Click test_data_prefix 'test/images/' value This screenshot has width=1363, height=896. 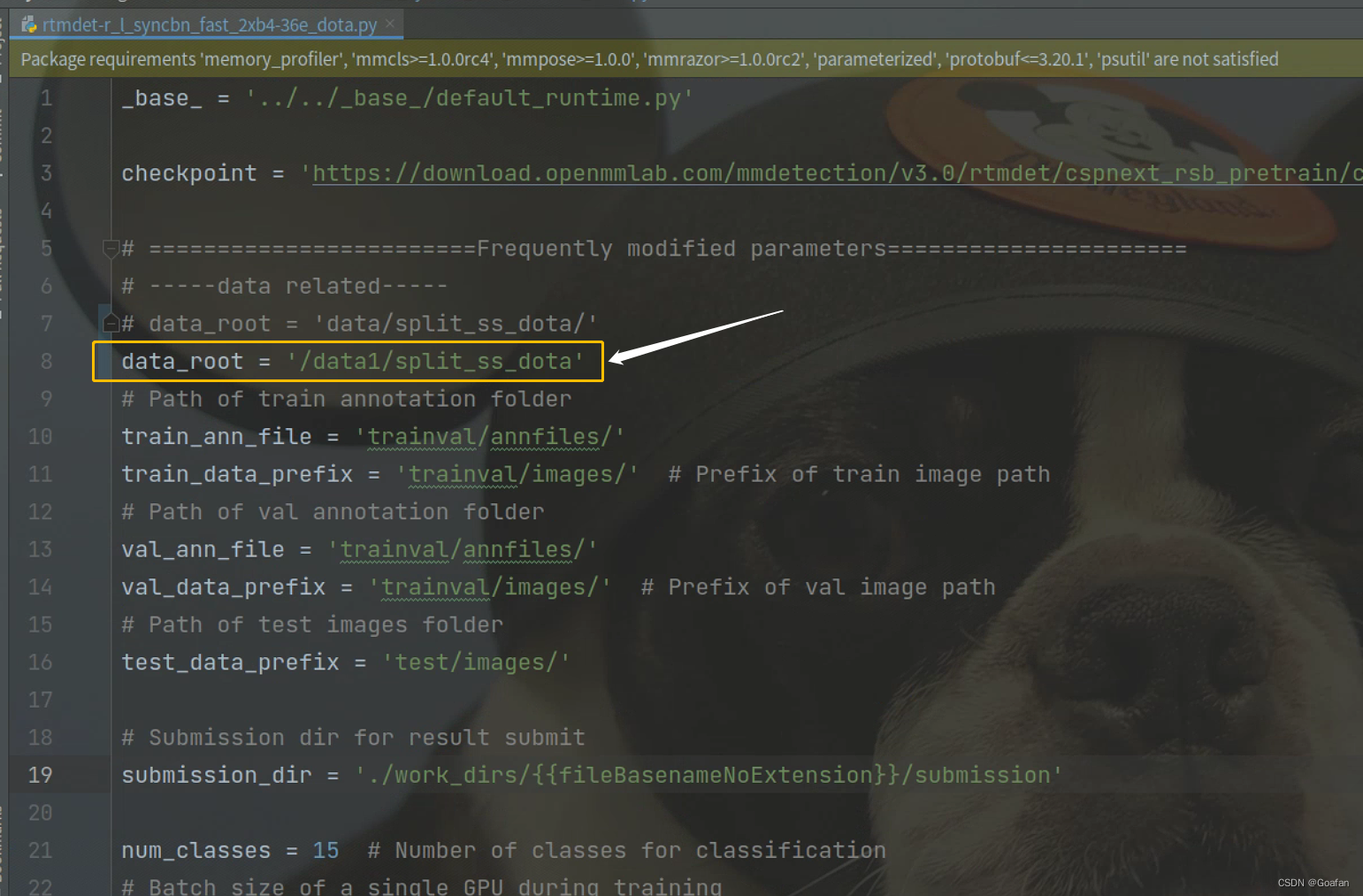(x=477, y=662)
